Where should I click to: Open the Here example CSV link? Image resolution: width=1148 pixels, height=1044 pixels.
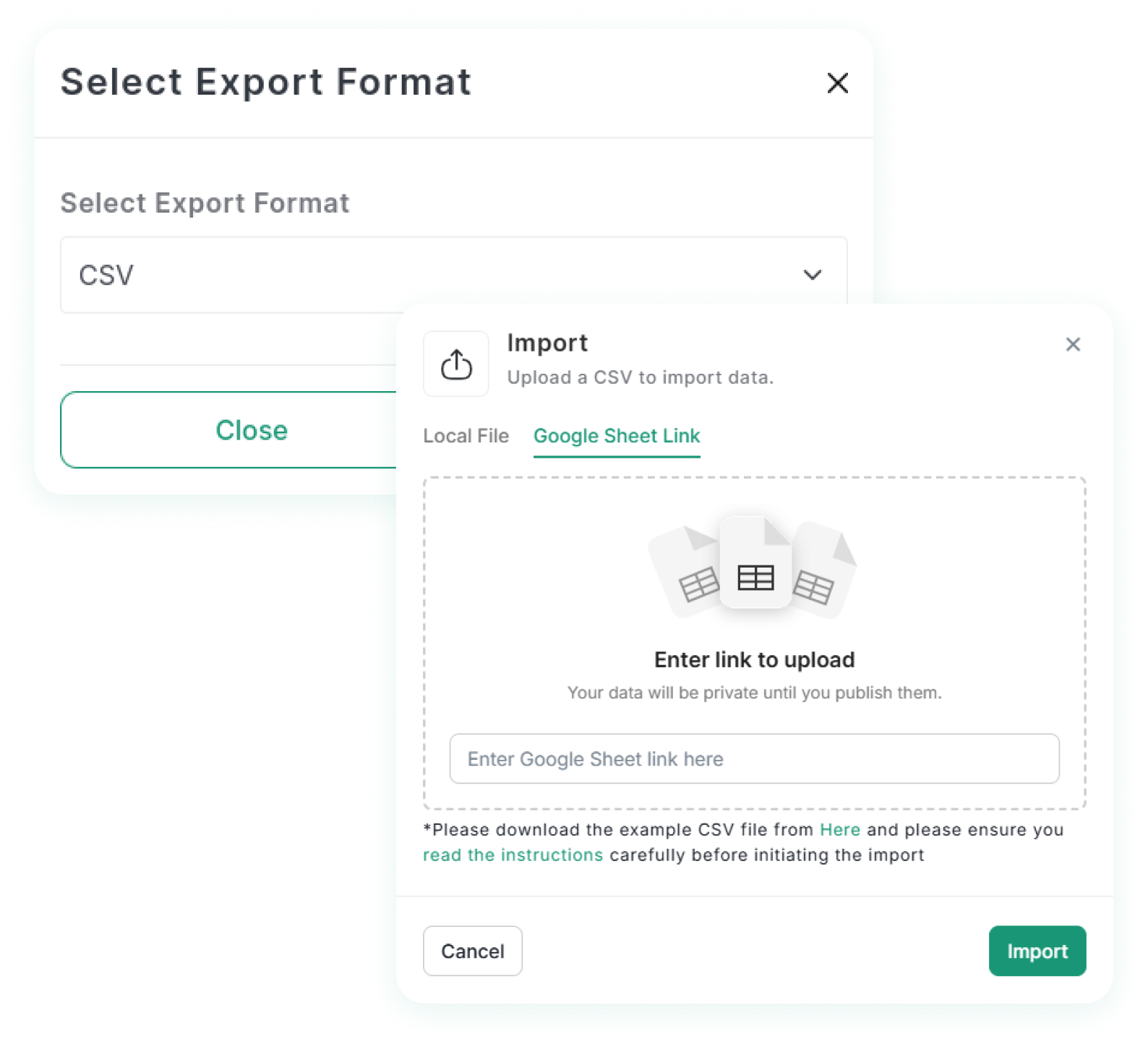point(840,829)
